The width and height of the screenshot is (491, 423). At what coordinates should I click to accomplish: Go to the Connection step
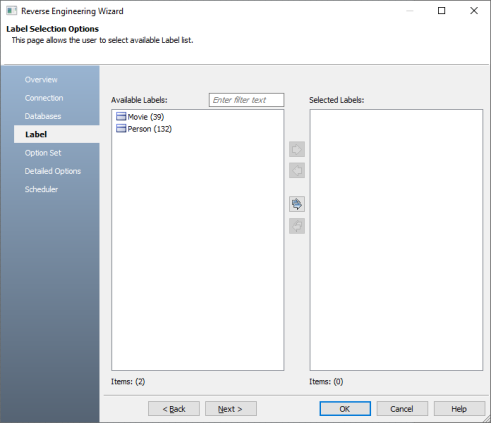44,98
